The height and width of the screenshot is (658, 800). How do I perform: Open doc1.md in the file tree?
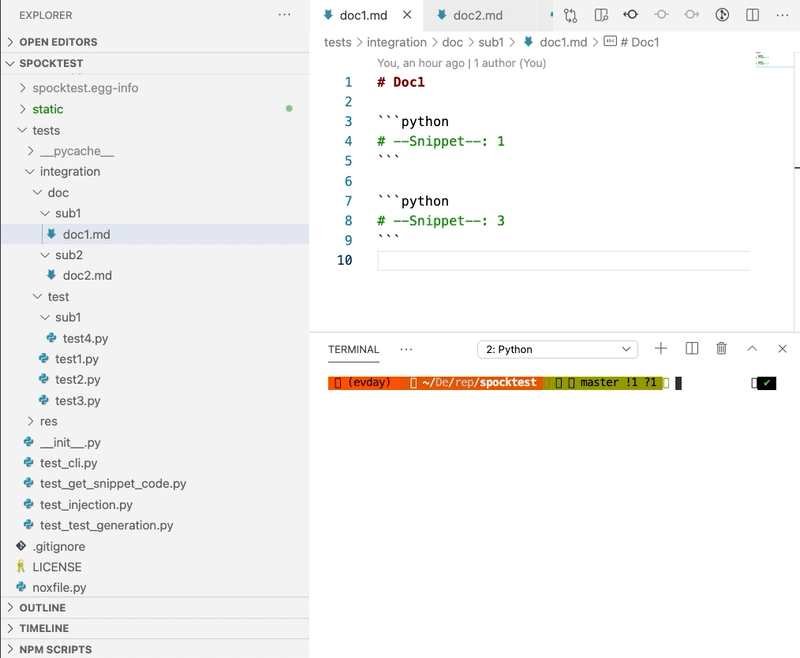155,234
